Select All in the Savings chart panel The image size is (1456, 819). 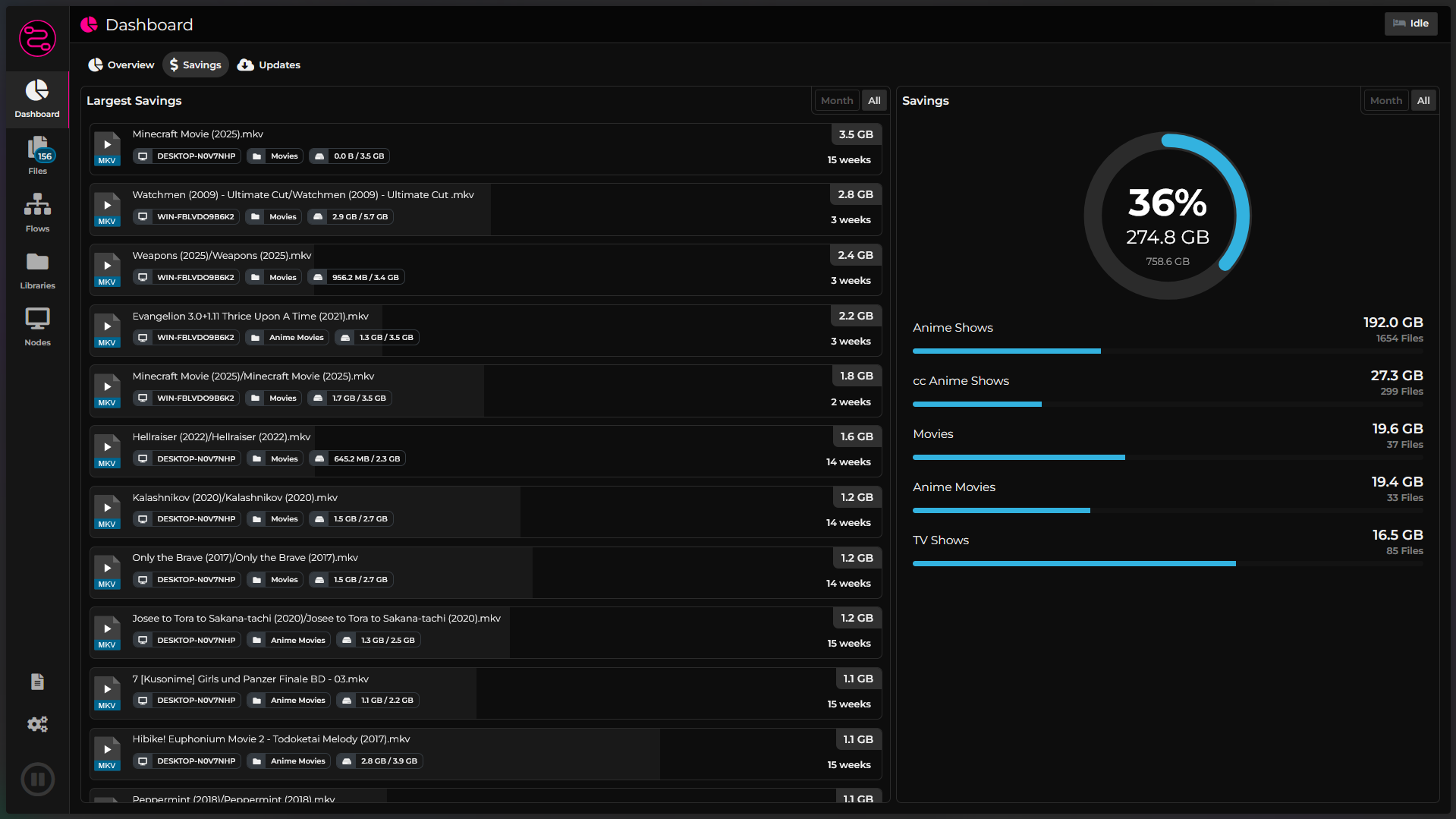[1423, 100]
